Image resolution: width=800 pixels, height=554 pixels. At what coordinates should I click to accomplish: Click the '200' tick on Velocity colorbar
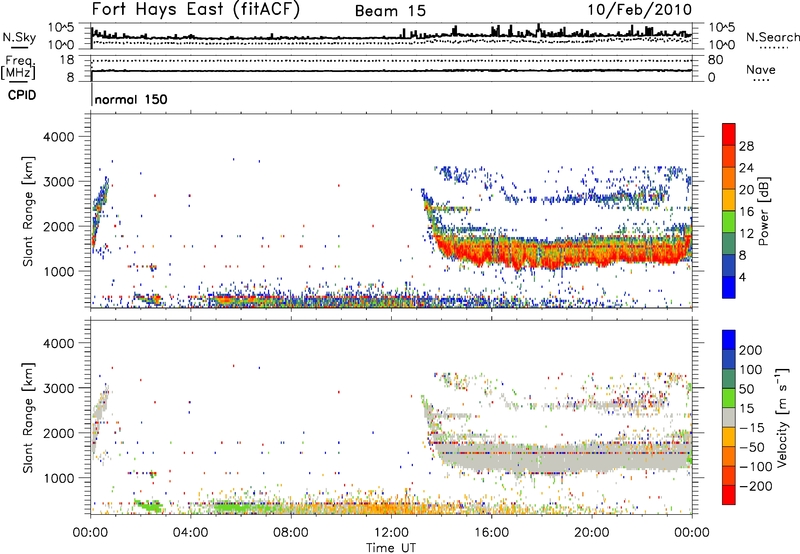pyautogui.click(x=751, y=350)
